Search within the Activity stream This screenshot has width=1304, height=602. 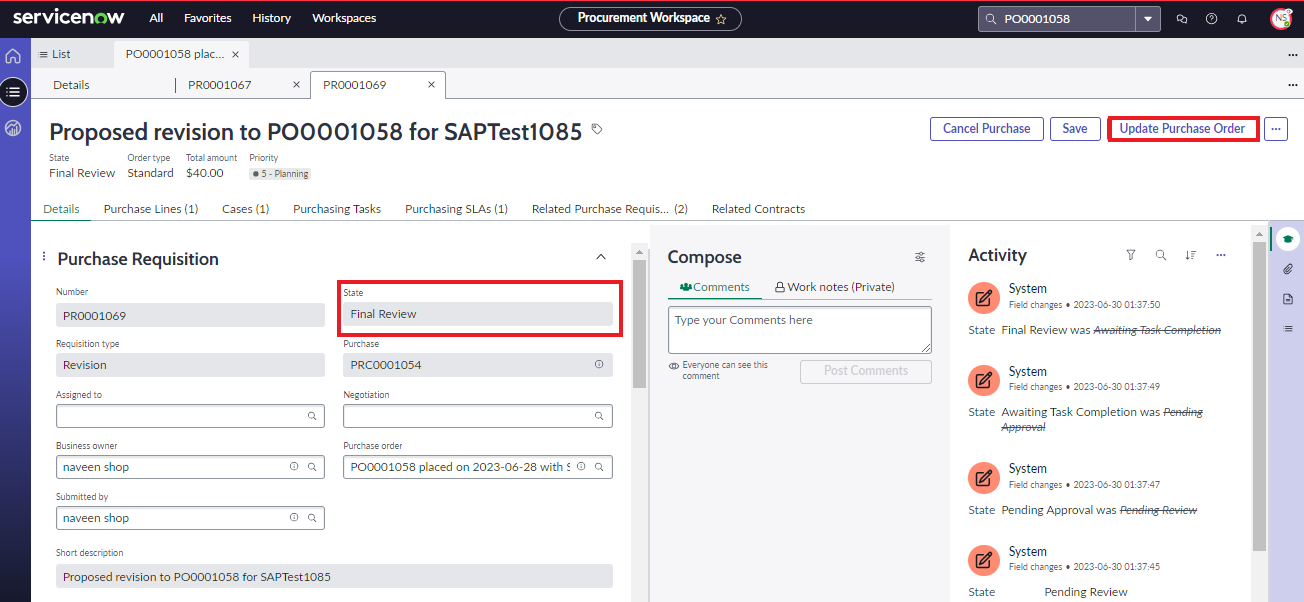click(1161, 255)
